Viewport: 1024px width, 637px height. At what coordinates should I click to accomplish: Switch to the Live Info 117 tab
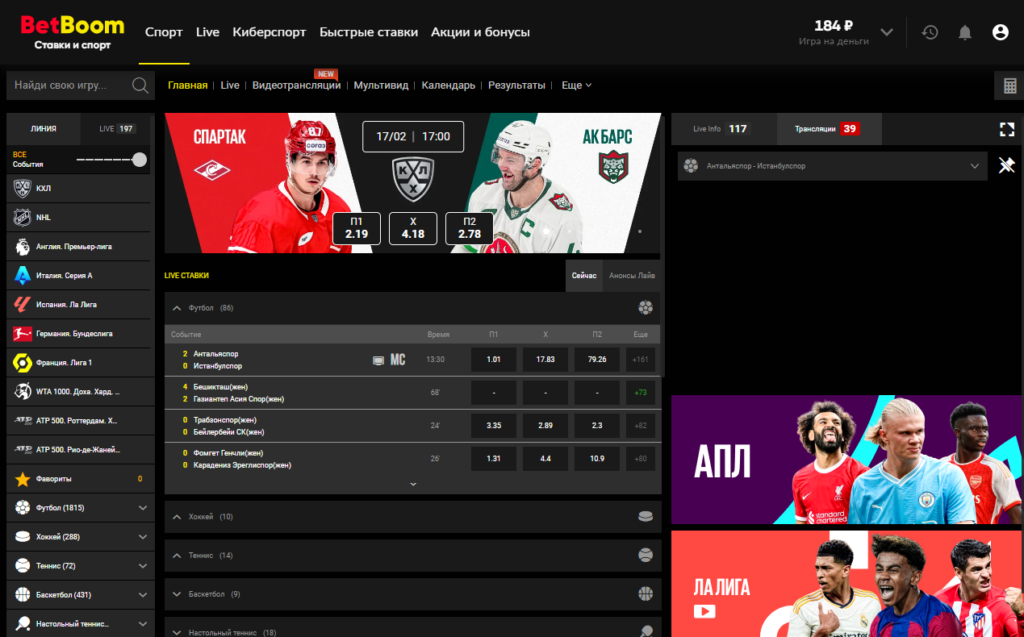click(724, 129)
